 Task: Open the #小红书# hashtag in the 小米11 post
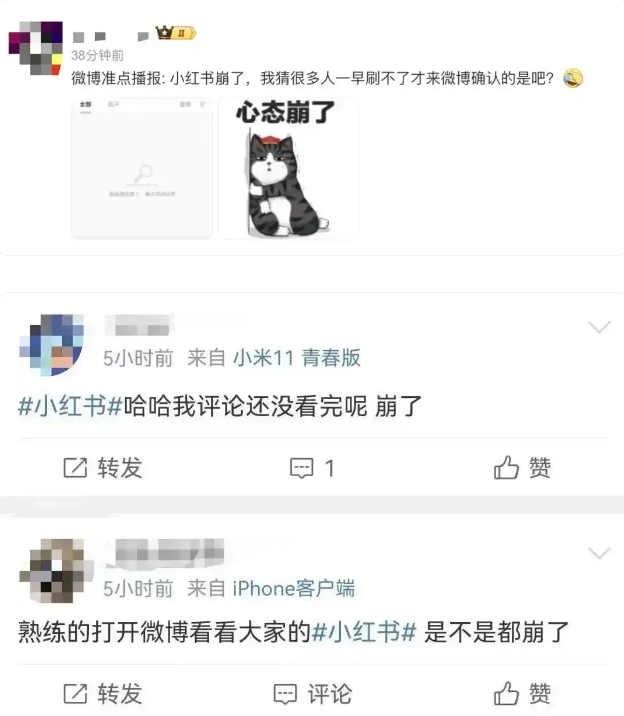(x=70, y=406)
